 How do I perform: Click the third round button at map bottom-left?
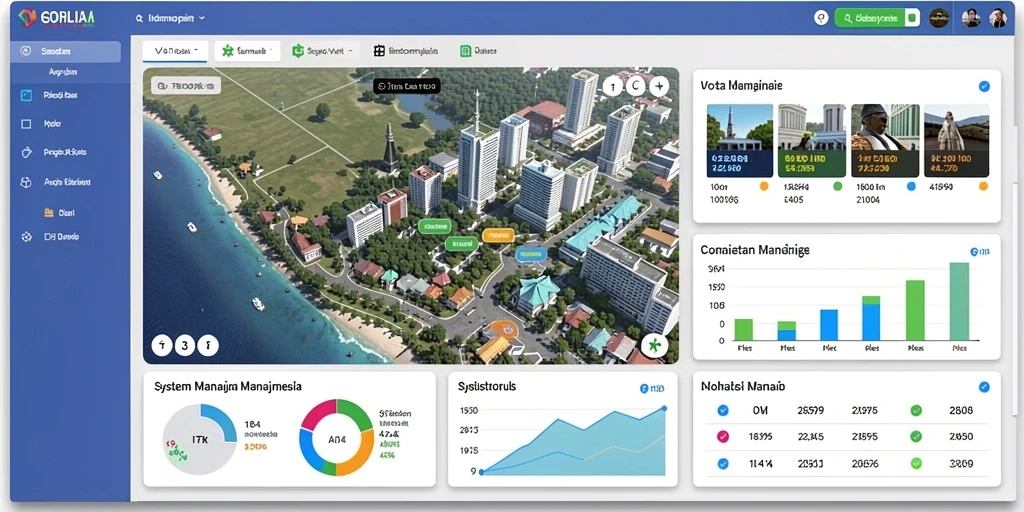point(208,344)
